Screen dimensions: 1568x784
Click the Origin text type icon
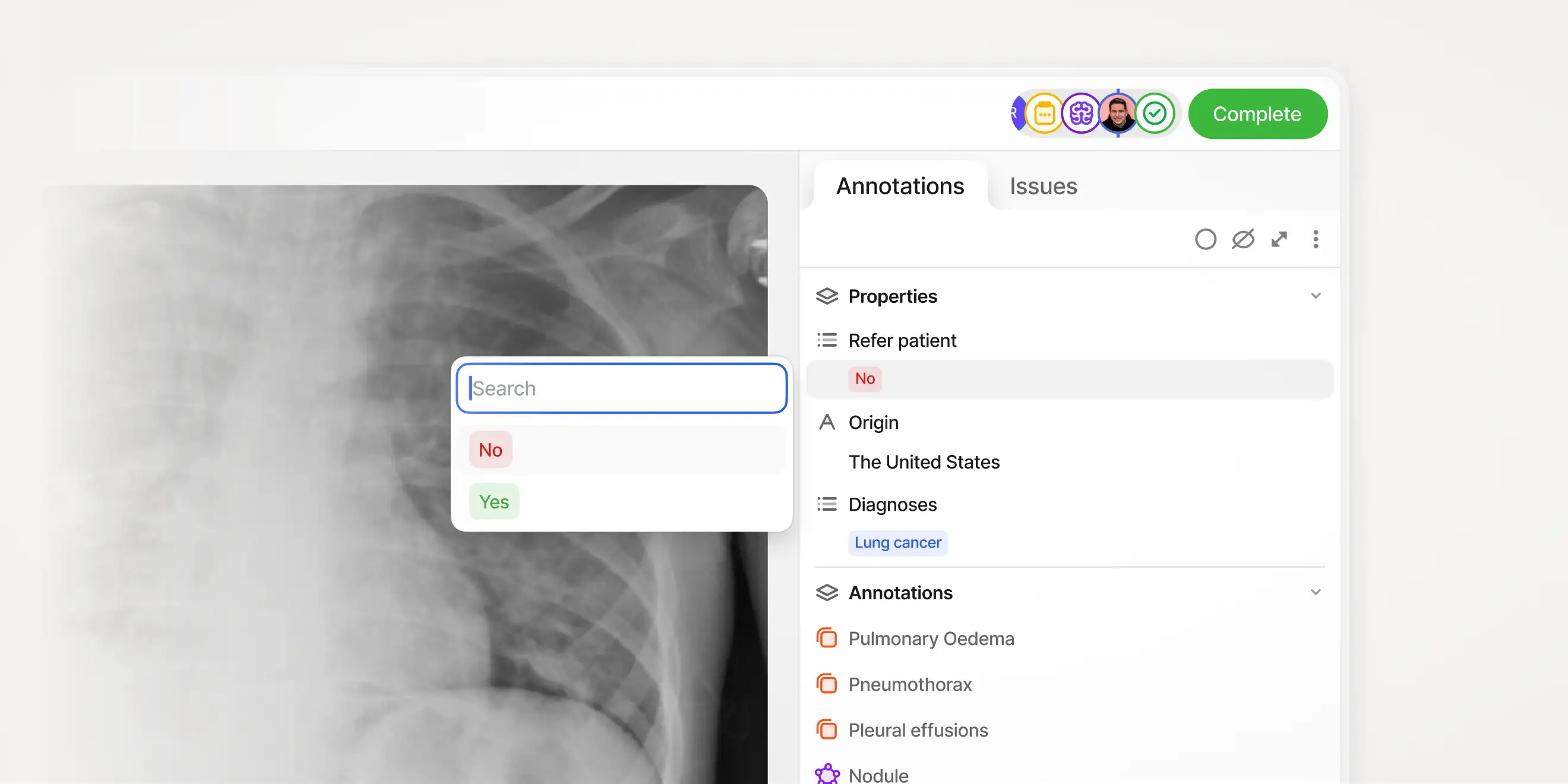pyautogui.click(x=827, y=422)
